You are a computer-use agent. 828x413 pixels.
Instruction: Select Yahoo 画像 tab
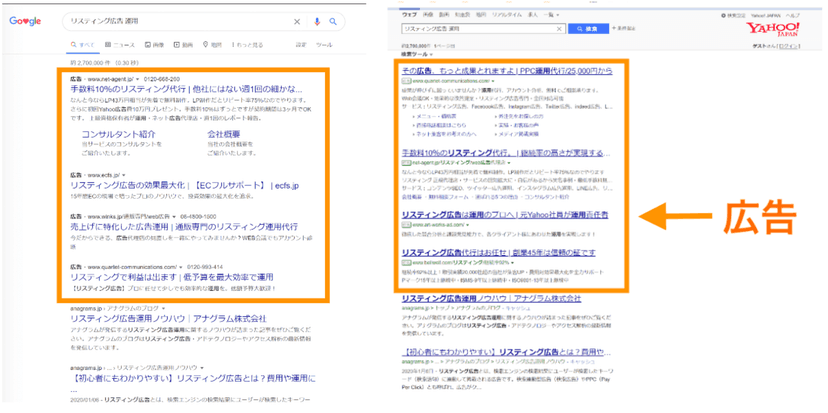428,15
